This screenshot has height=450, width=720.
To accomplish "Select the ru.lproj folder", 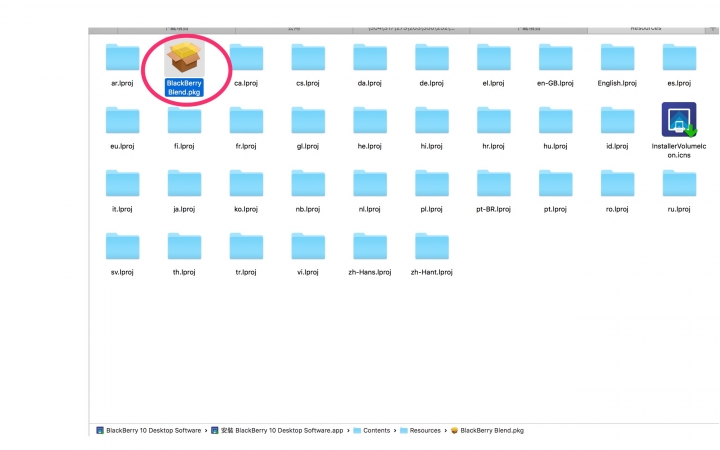I will 679,183.
